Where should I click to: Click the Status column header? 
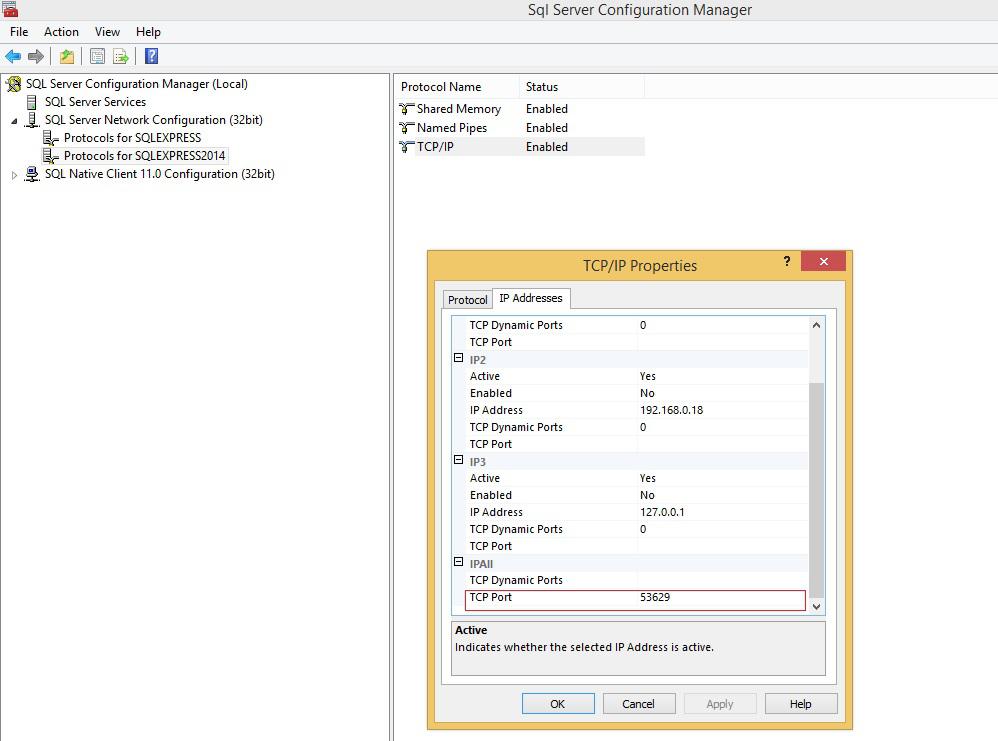point(582,87)
